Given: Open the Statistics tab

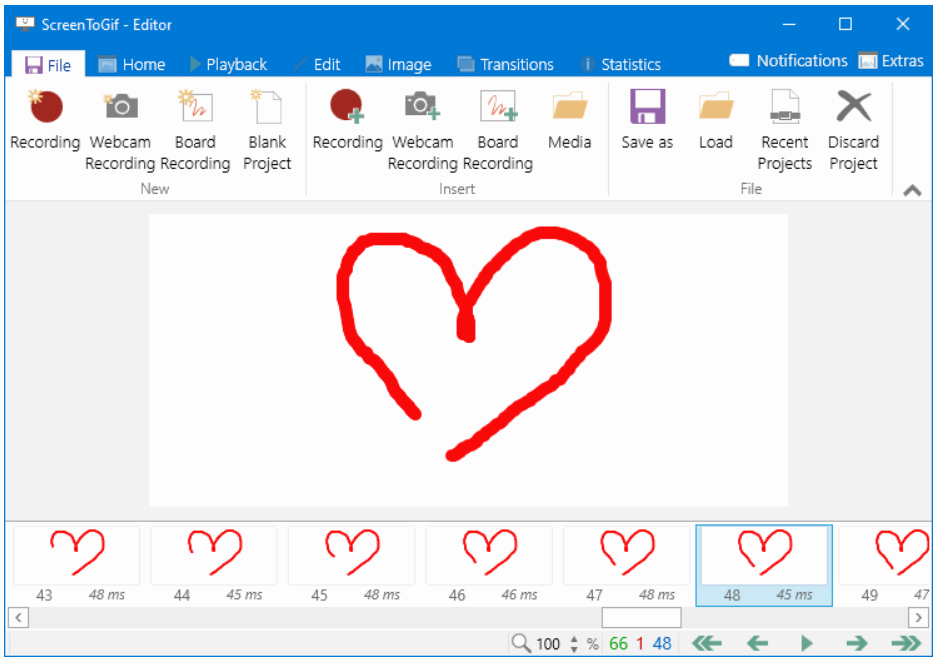Looking at the screenshot, I should click(620, 64).
